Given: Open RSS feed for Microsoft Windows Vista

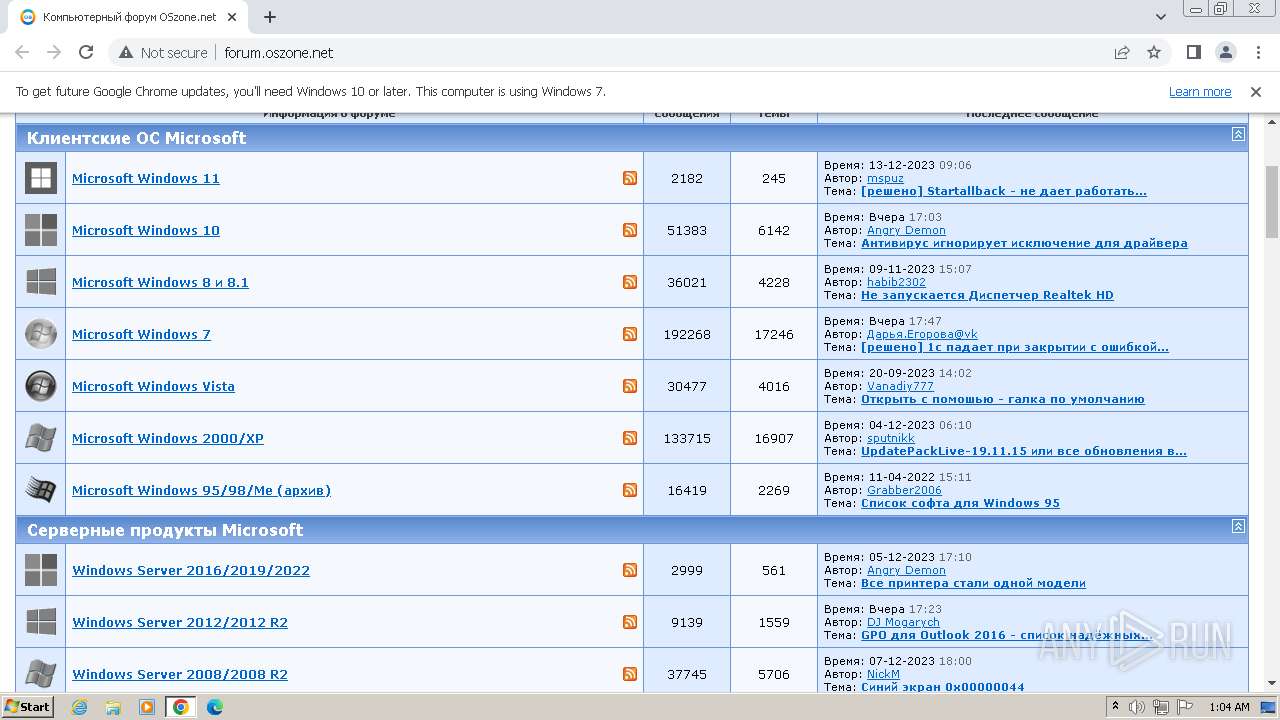Looking at the screenshot, I should pos(630,386).
